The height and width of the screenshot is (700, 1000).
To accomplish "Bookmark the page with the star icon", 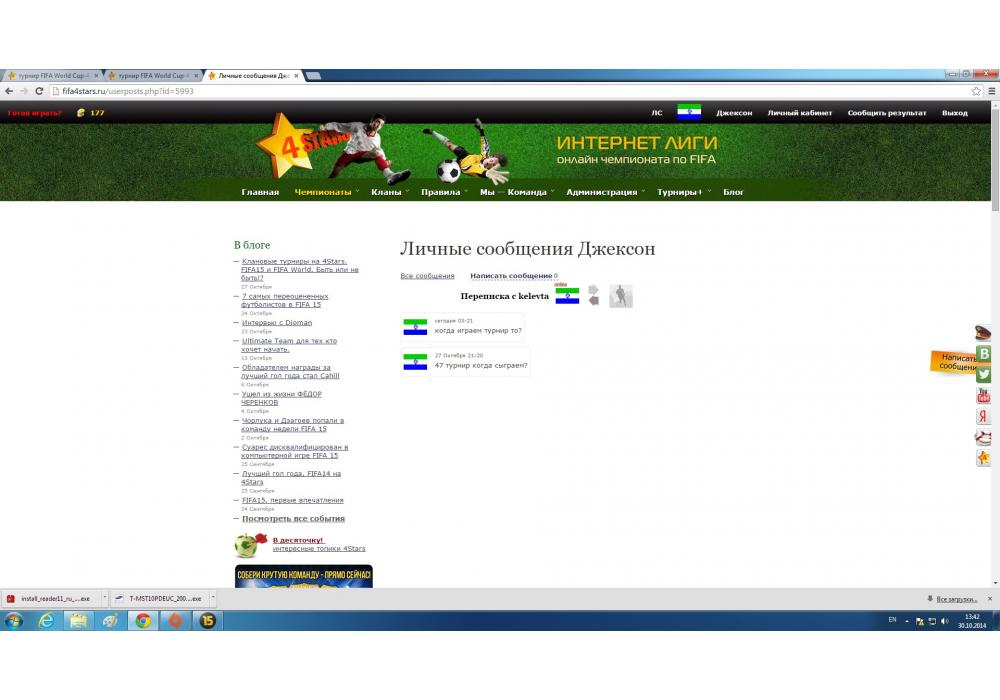I will pos(976,91).
